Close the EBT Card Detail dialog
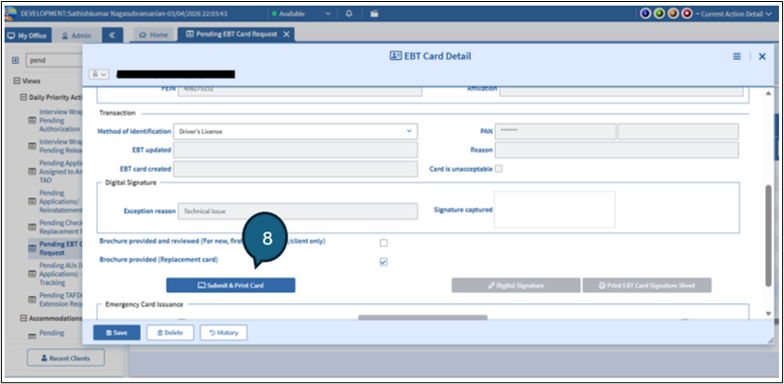Viewport: 784px width, 384px height. [x=762, y=56]
